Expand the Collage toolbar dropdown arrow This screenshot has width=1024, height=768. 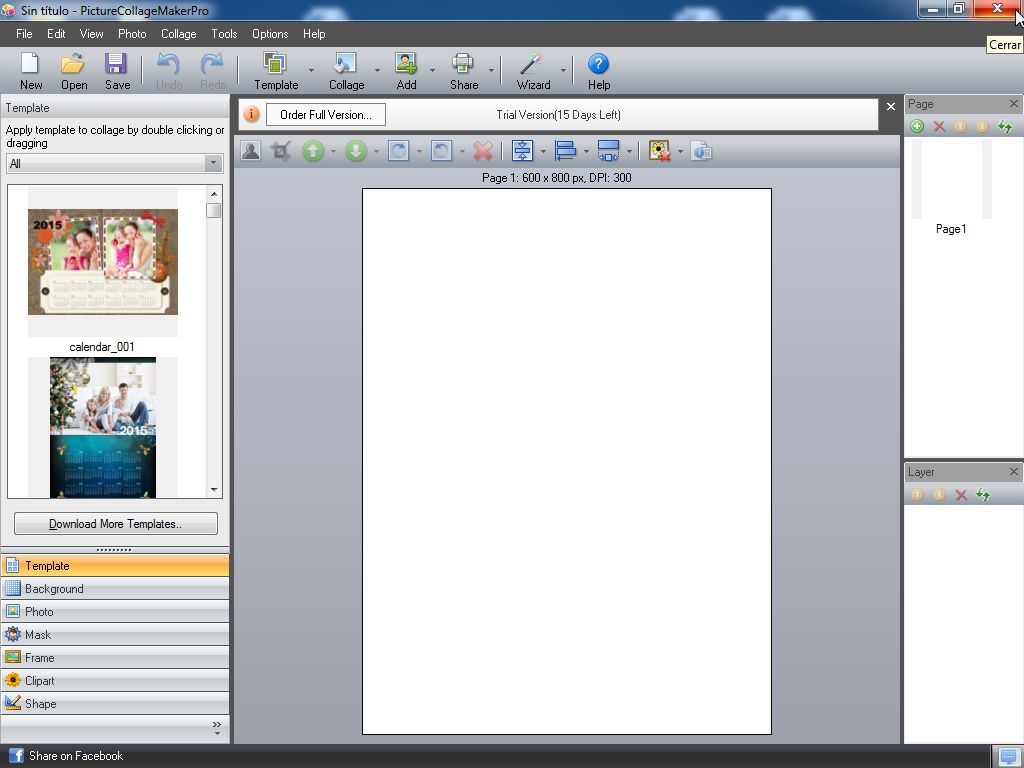[x=377, y=71]
